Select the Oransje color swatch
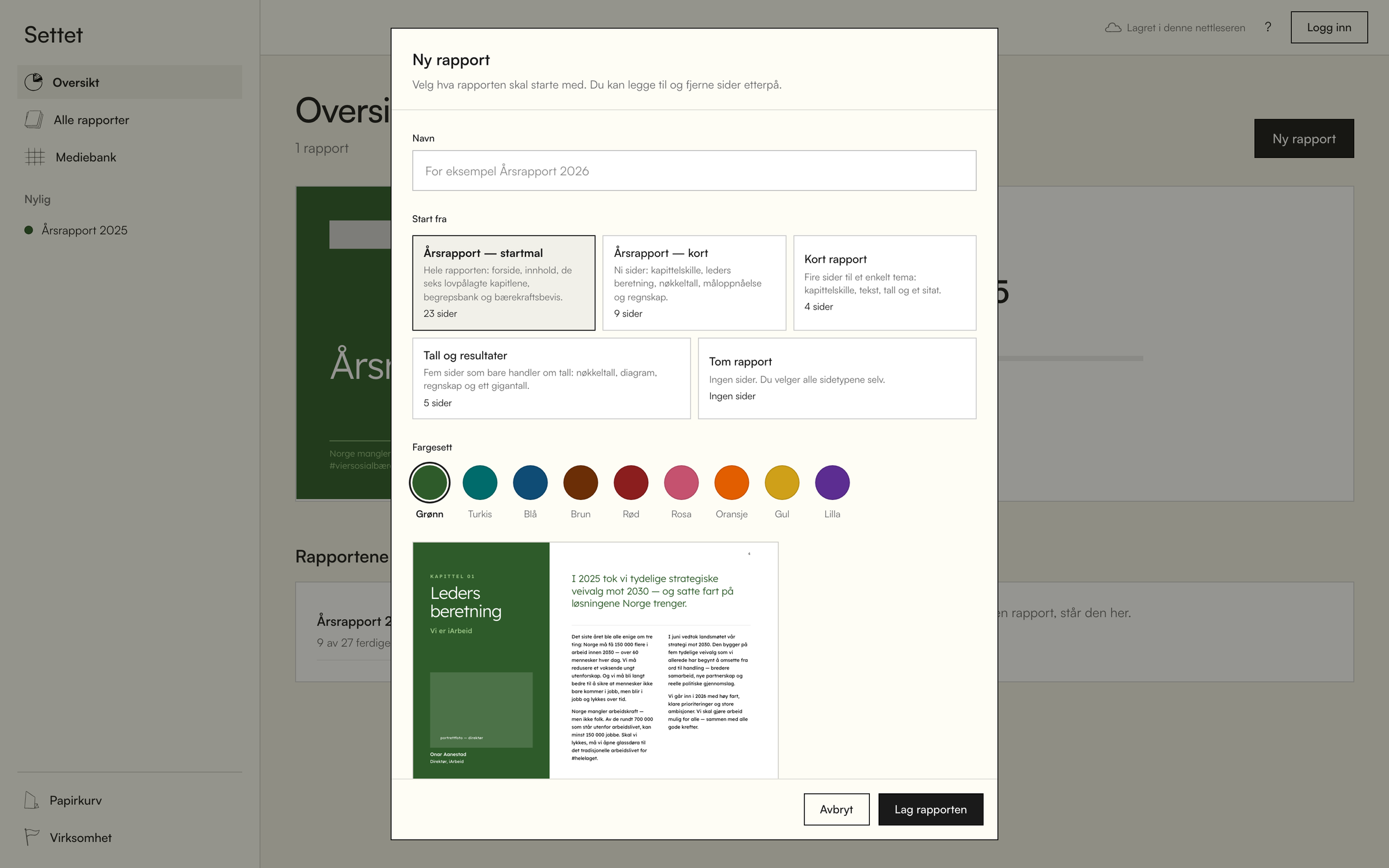The width and height of the screenshot is (1389, 868). (x=732, y=483)
